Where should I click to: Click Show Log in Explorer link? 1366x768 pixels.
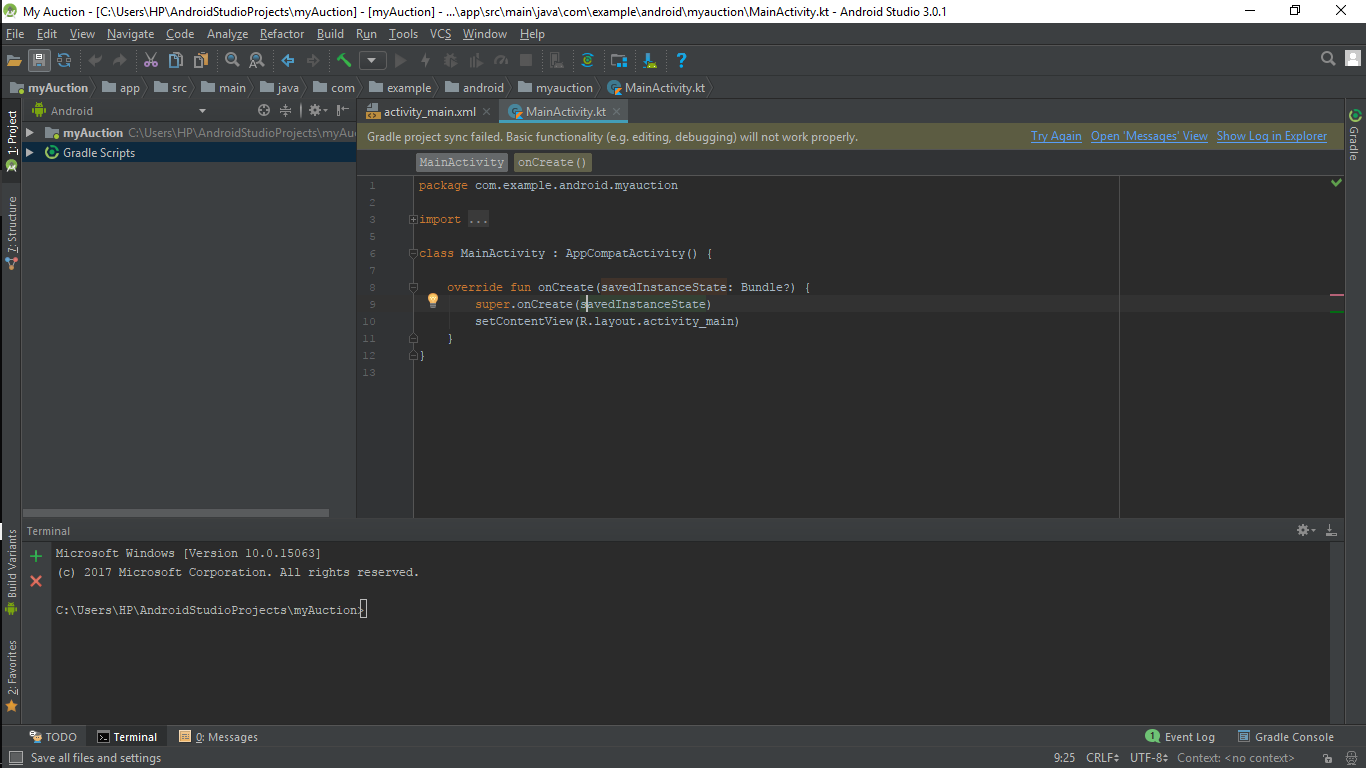(1272, 136)
